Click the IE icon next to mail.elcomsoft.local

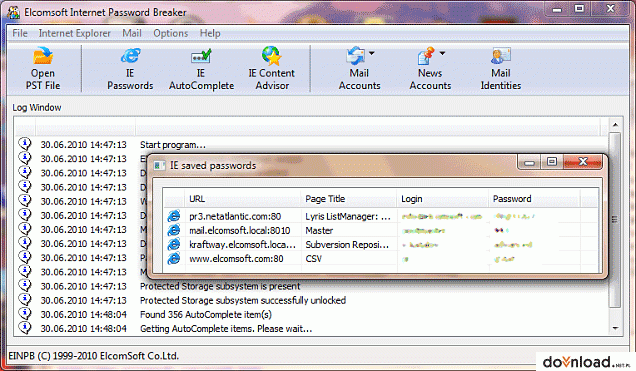click(174, 230)
